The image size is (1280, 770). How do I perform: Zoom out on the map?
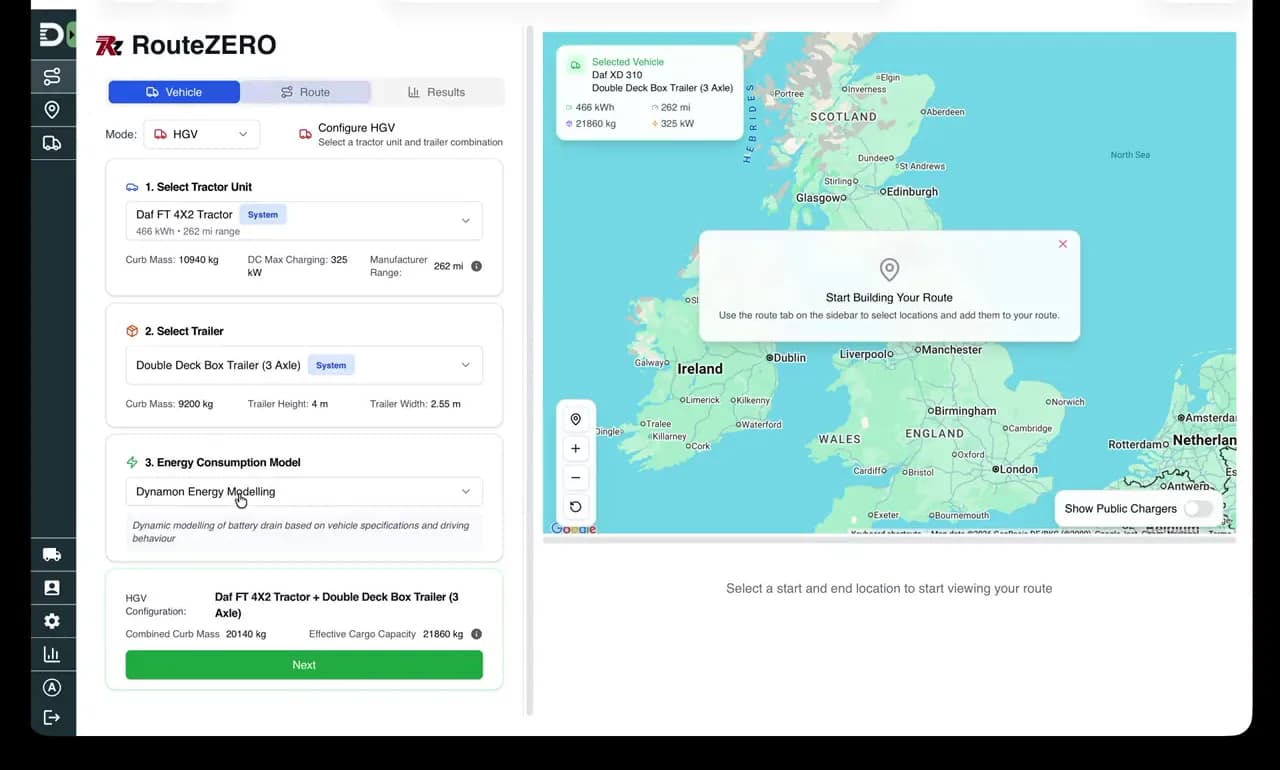[x=575, y=478]
